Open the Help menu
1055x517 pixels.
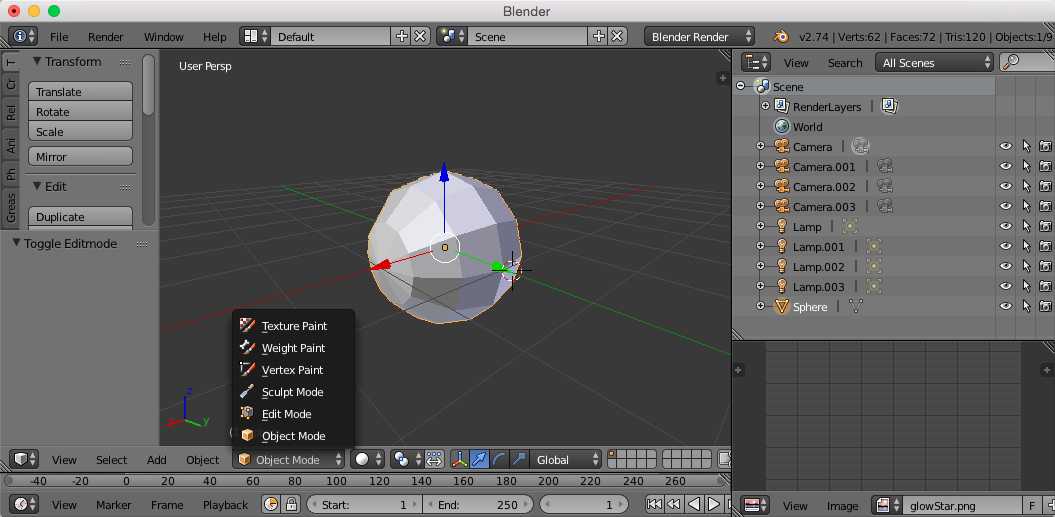click(x=215, y=36)
